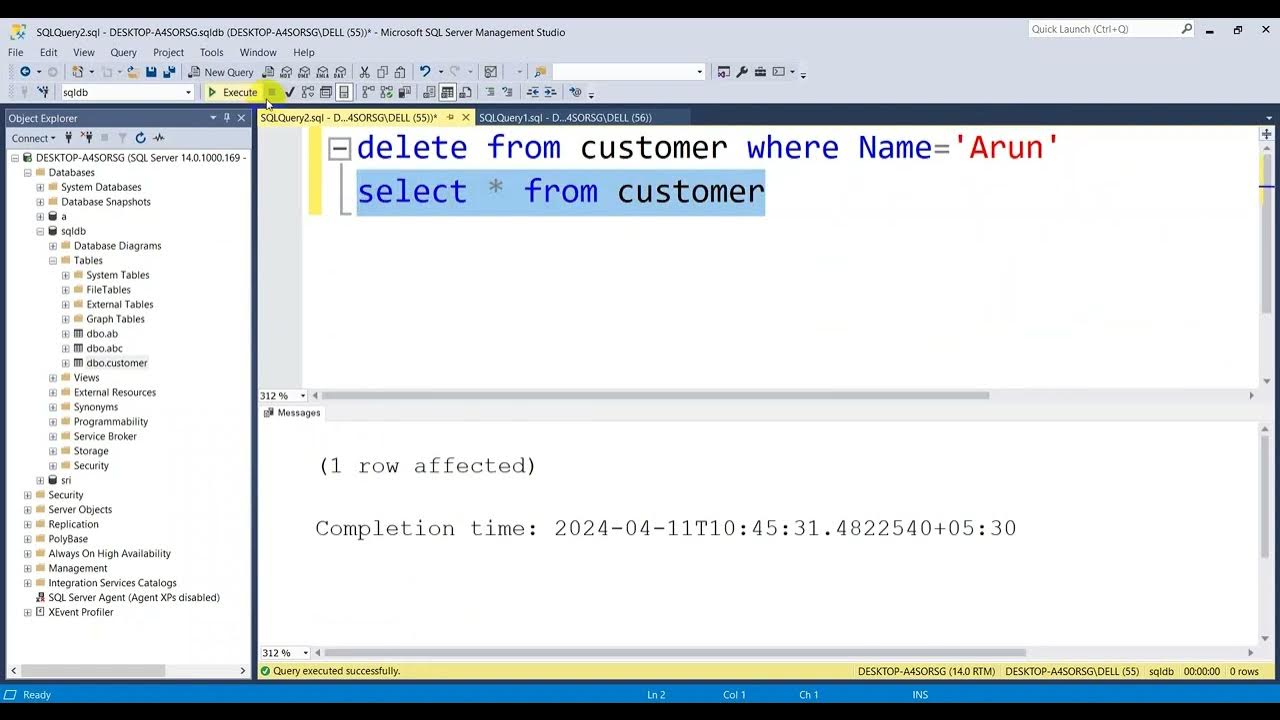Click the New Query button

tap(221, 72)
